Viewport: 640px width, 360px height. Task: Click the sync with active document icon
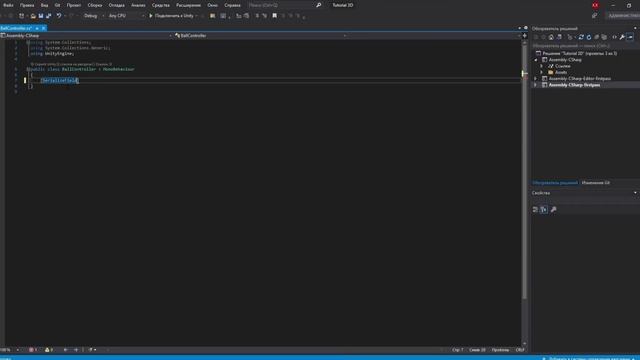click(581, 37)
